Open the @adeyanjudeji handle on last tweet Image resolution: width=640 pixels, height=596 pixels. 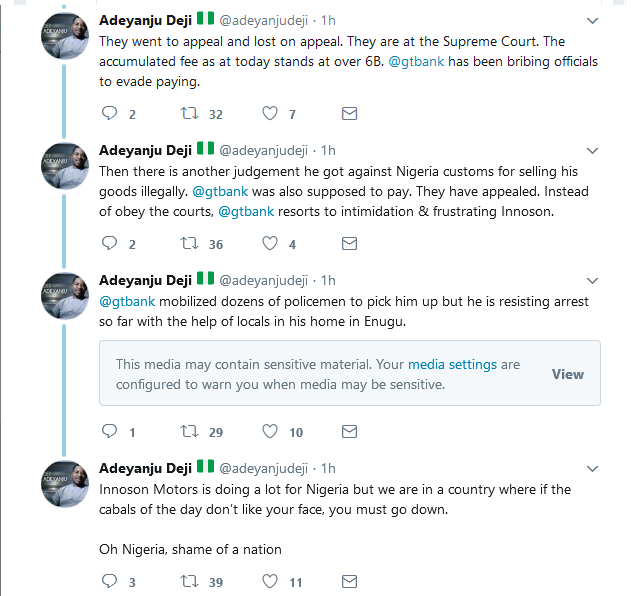264,467
